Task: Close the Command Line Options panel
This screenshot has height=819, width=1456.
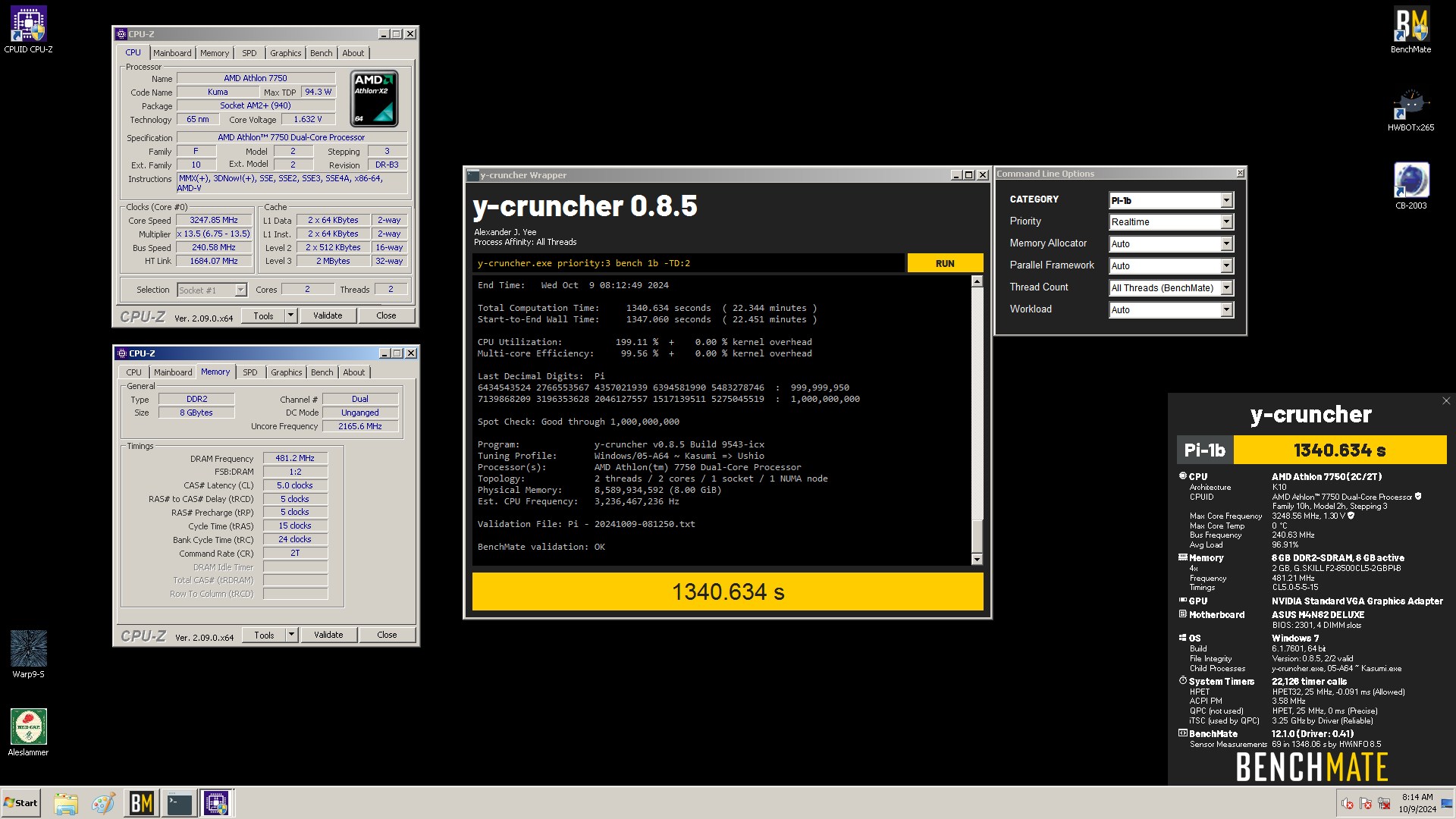Action: [1240, 174]
